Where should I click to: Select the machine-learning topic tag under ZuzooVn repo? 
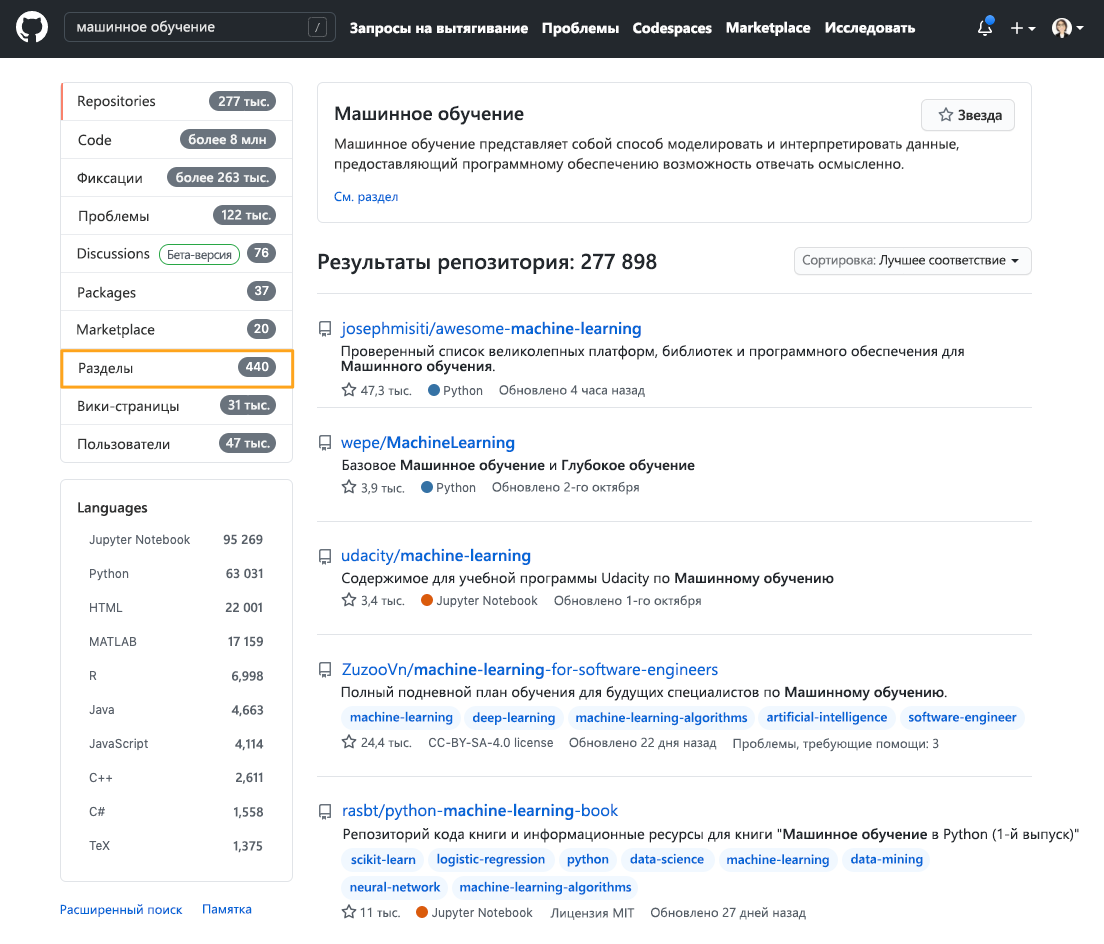click(400, 717)
